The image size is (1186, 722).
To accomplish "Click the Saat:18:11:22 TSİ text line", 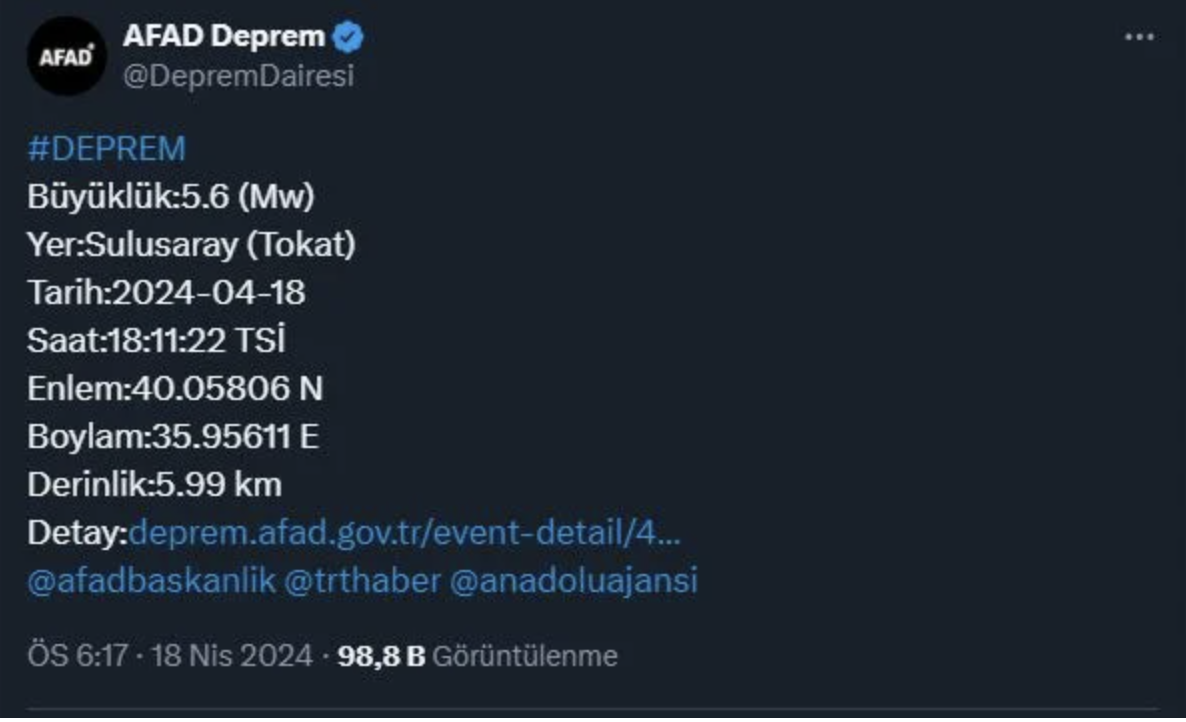I will click(x=156, y=341).
